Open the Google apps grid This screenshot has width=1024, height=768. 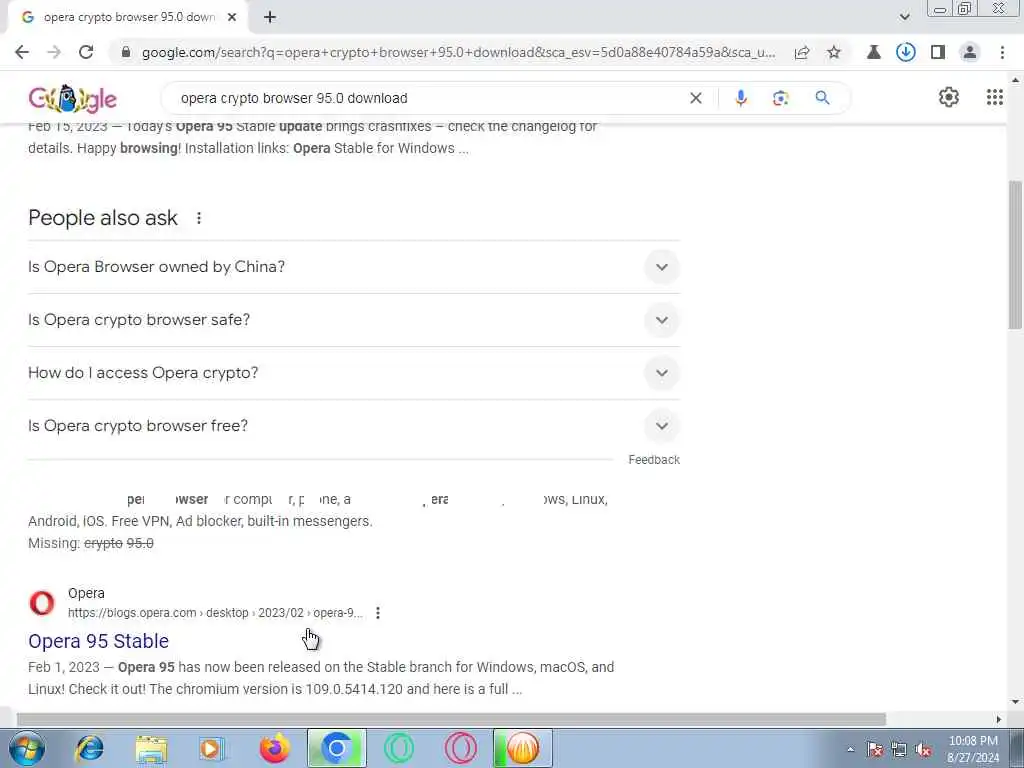pos(995,97)
